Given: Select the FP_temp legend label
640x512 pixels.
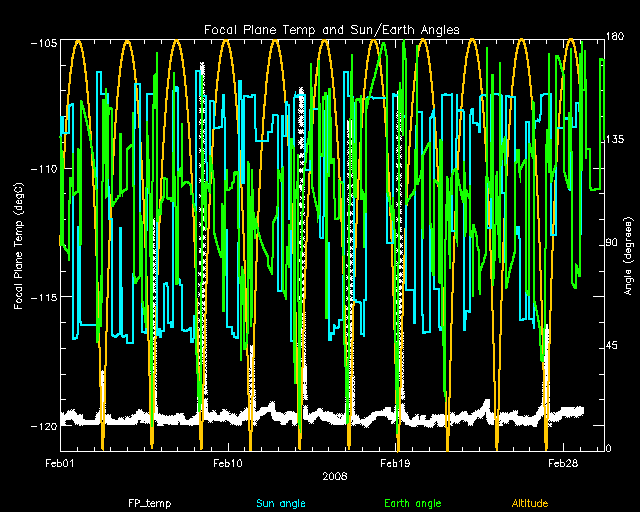Looking at the screenshot, I should click(x=147, y=502).
